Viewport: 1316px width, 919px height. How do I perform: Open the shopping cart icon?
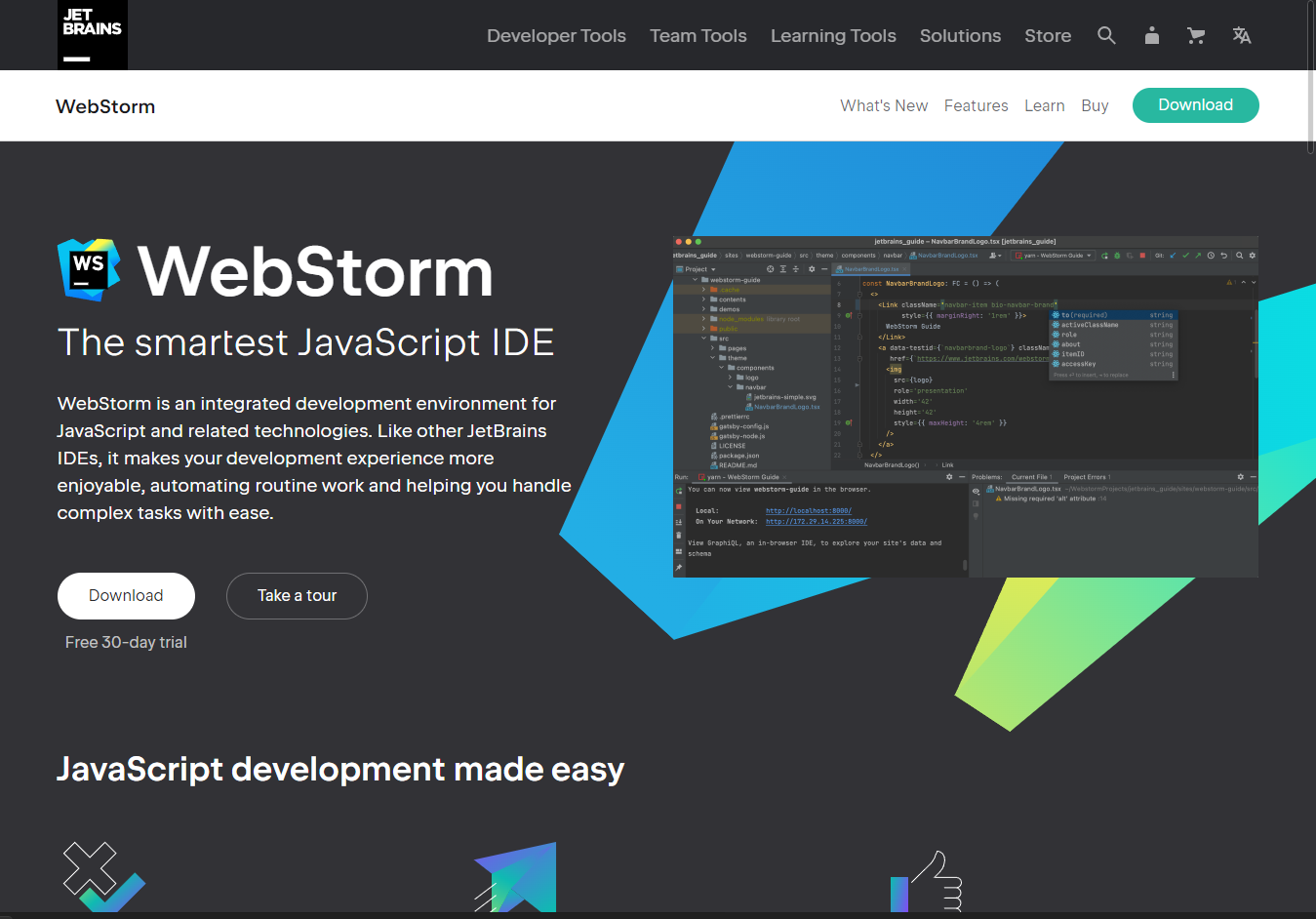coord(1196,36)
